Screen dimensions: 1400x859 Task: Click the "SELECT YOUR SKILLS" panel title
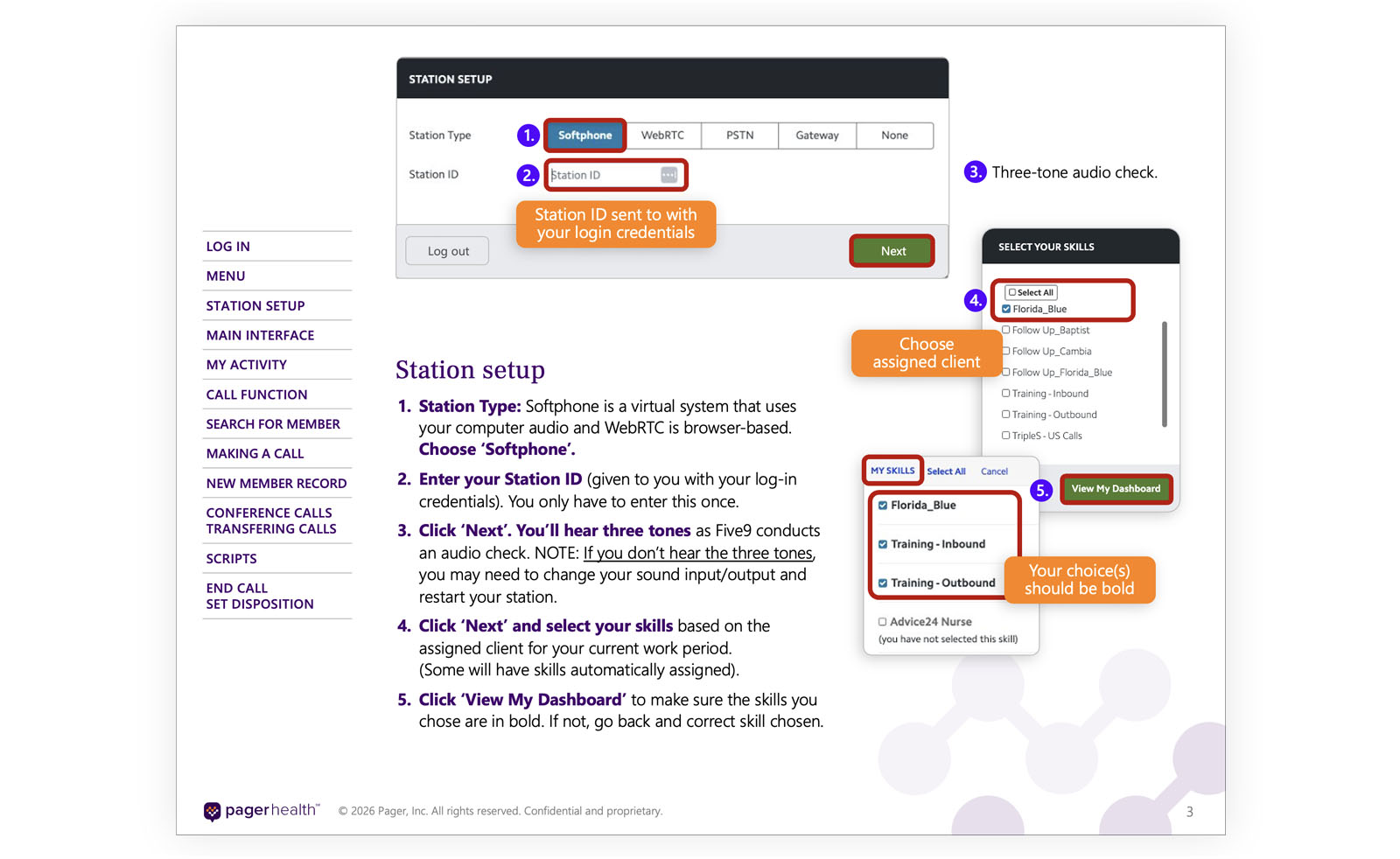[1046, 247]
